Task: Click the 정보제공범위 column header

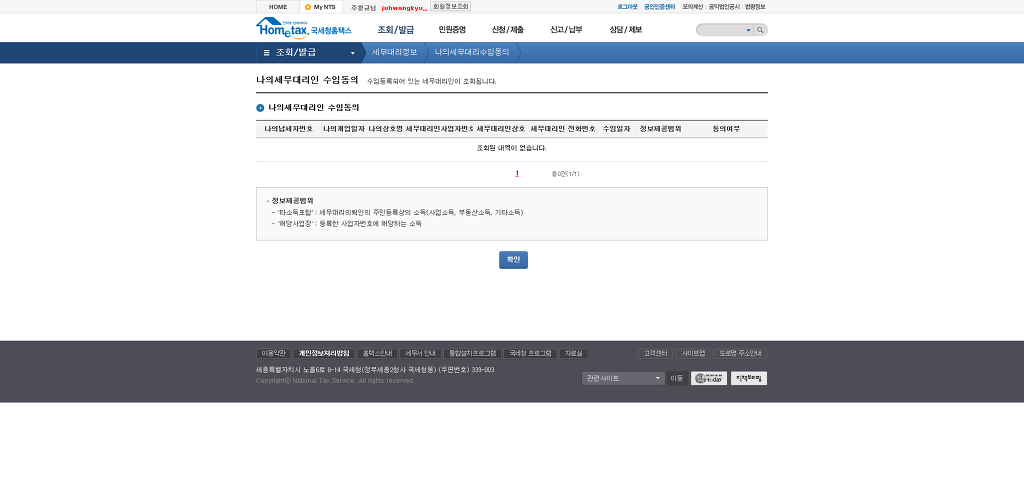Action: pos(661,129)
